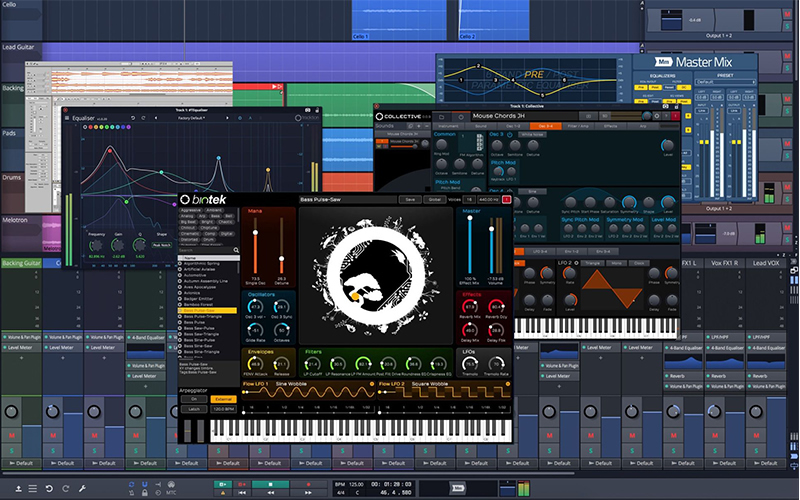Click the fast-forward transport button
This screenshot has height=500, width=800.
308,493
